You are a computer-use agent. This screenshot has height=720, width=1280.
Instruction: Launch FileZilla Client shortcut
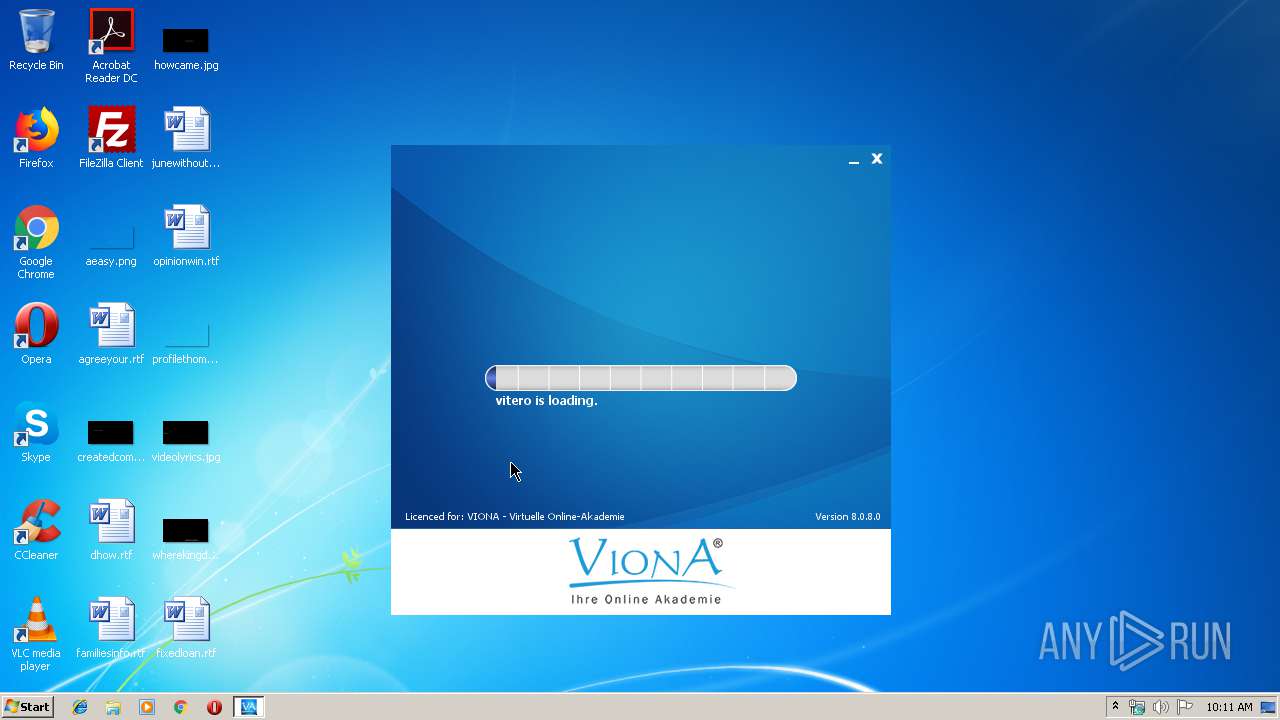tap(111, 138)
